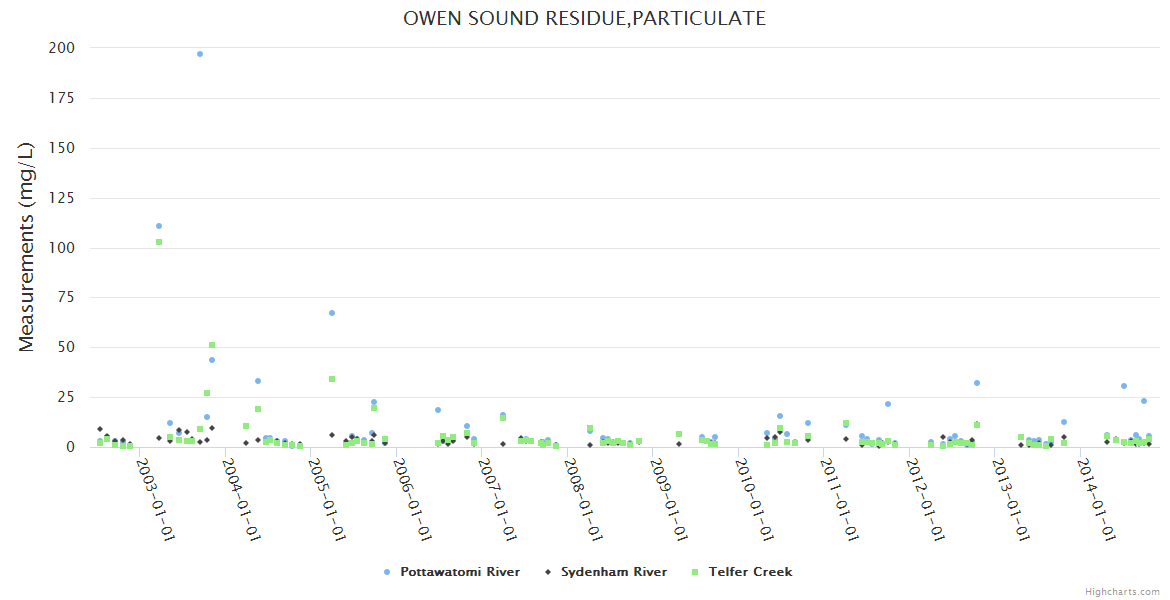Click the 200 y-axis tick label

pyautogui.click(x=61, y=48)
